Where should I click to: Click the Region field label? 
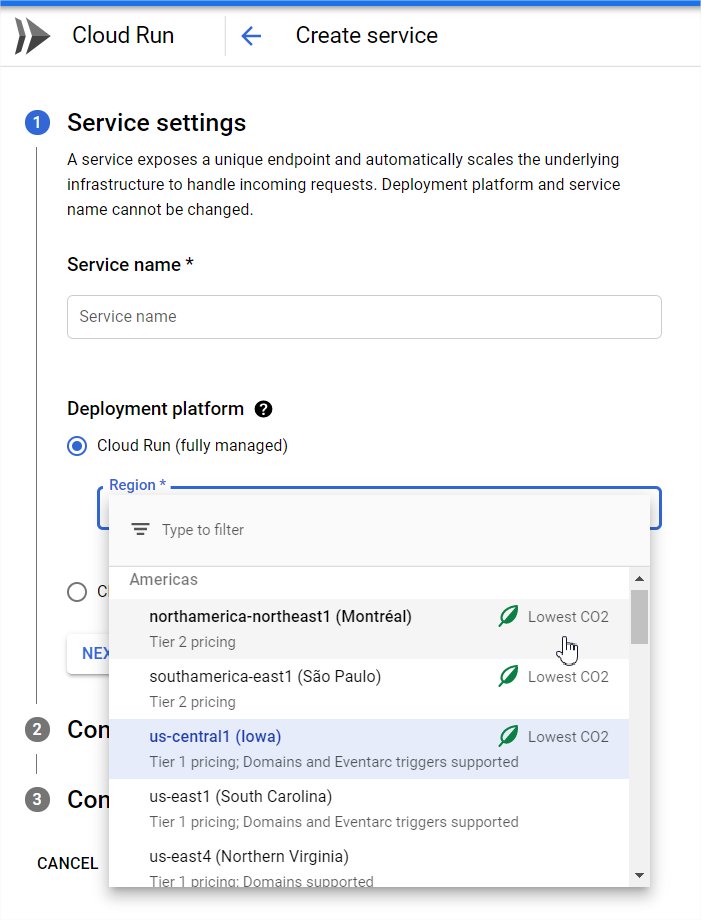138,485
